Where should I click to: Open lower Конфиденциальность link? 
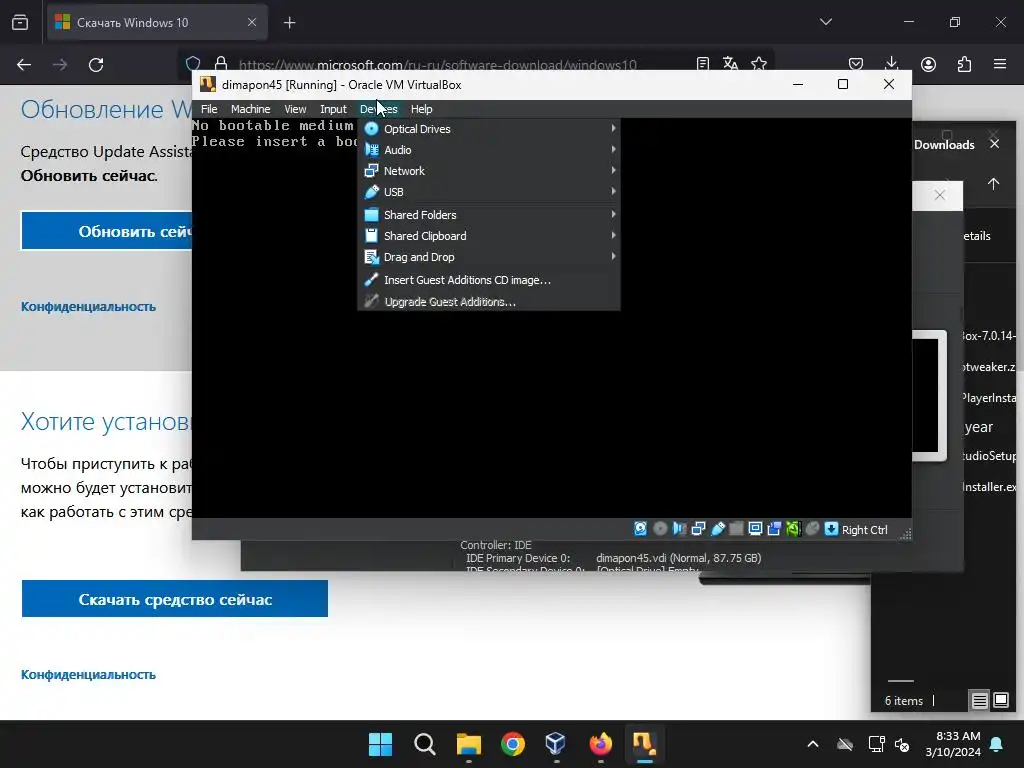(x=88, y=675)
